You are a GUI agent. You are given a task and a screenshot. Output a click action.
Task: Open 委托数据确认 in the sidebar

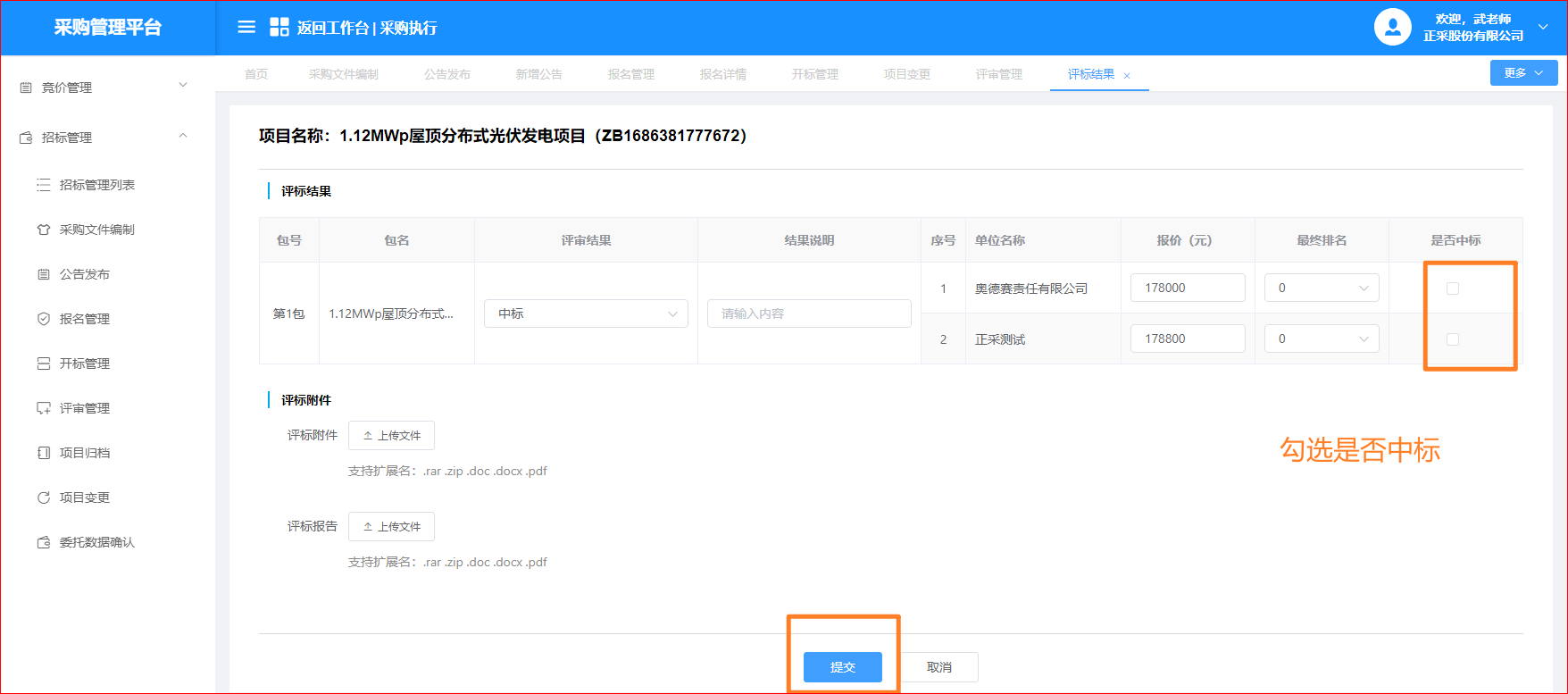96,542
